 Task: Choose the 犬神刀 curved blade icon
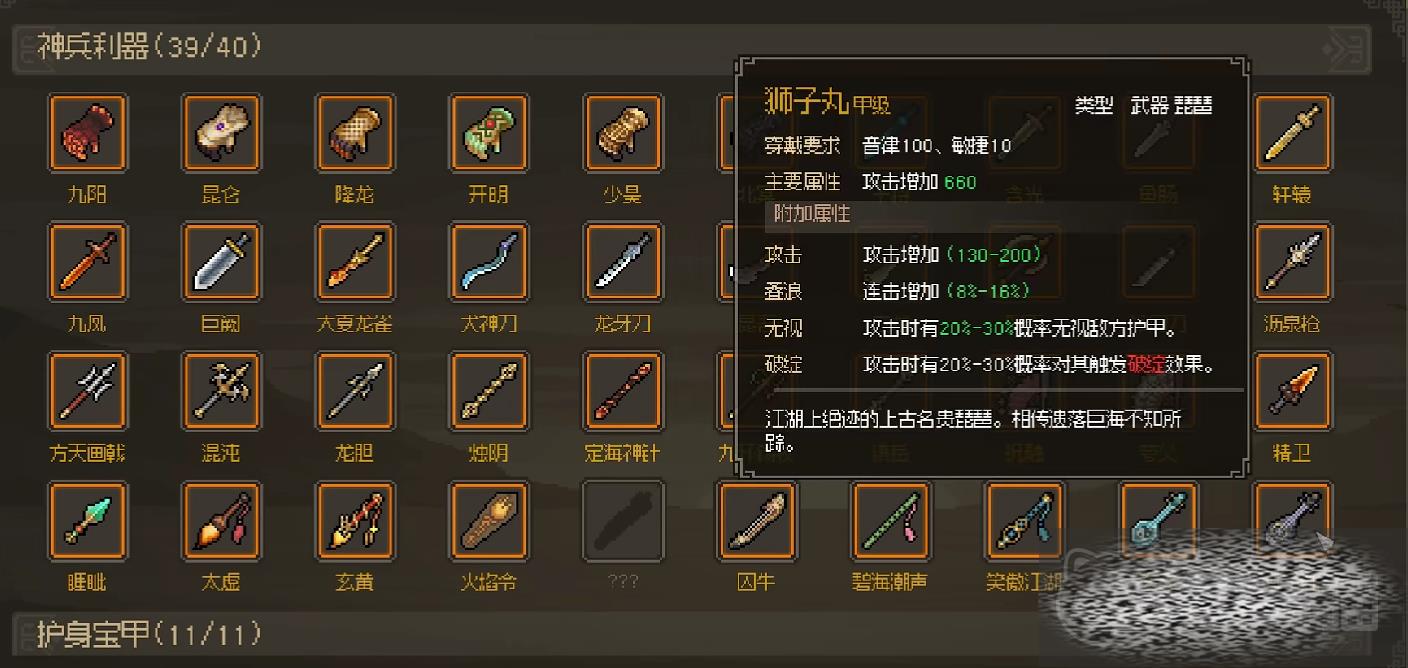tap(489, 262)
